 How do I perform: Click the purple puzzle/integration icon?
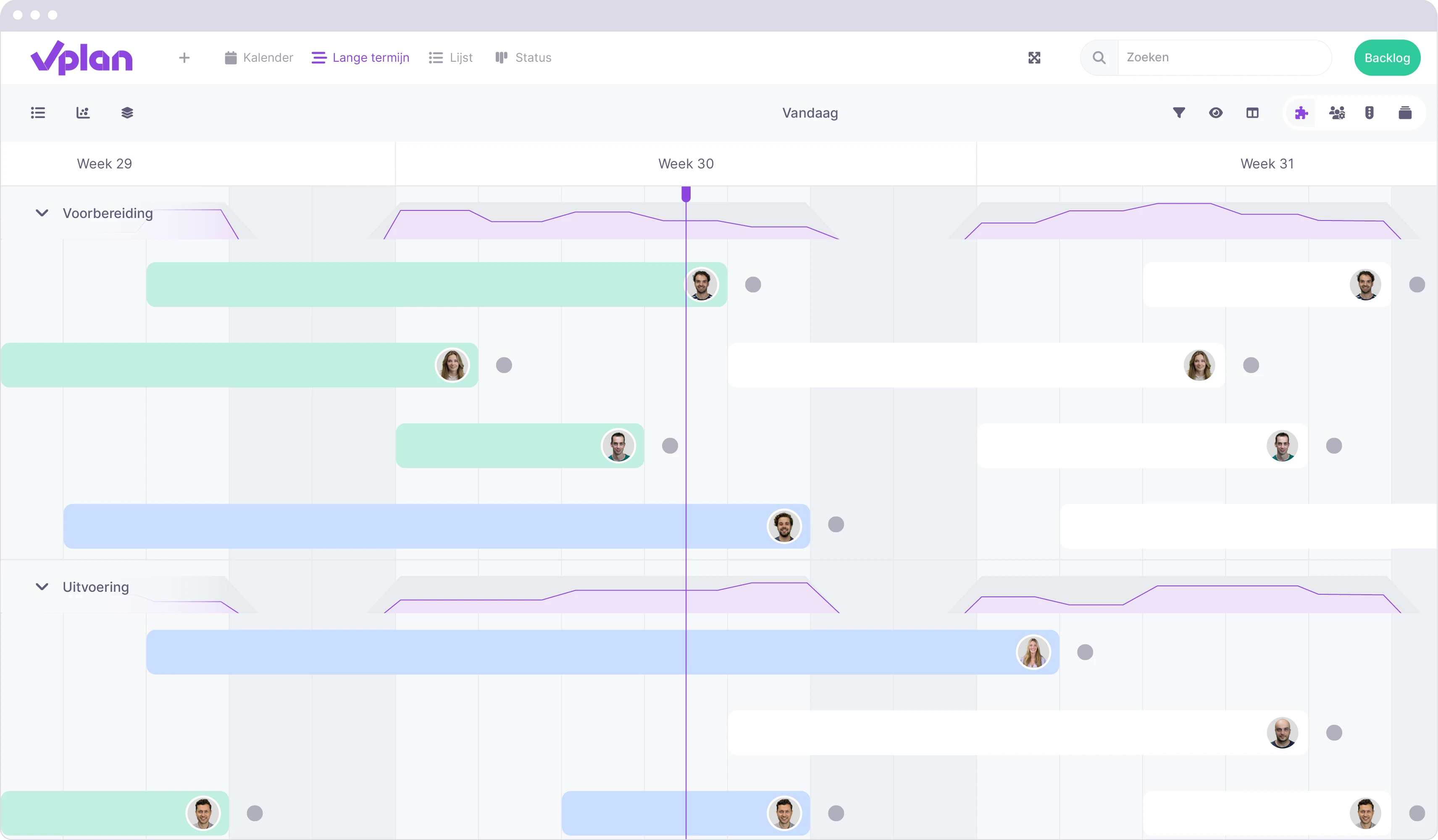click(x=1300, y=112)
